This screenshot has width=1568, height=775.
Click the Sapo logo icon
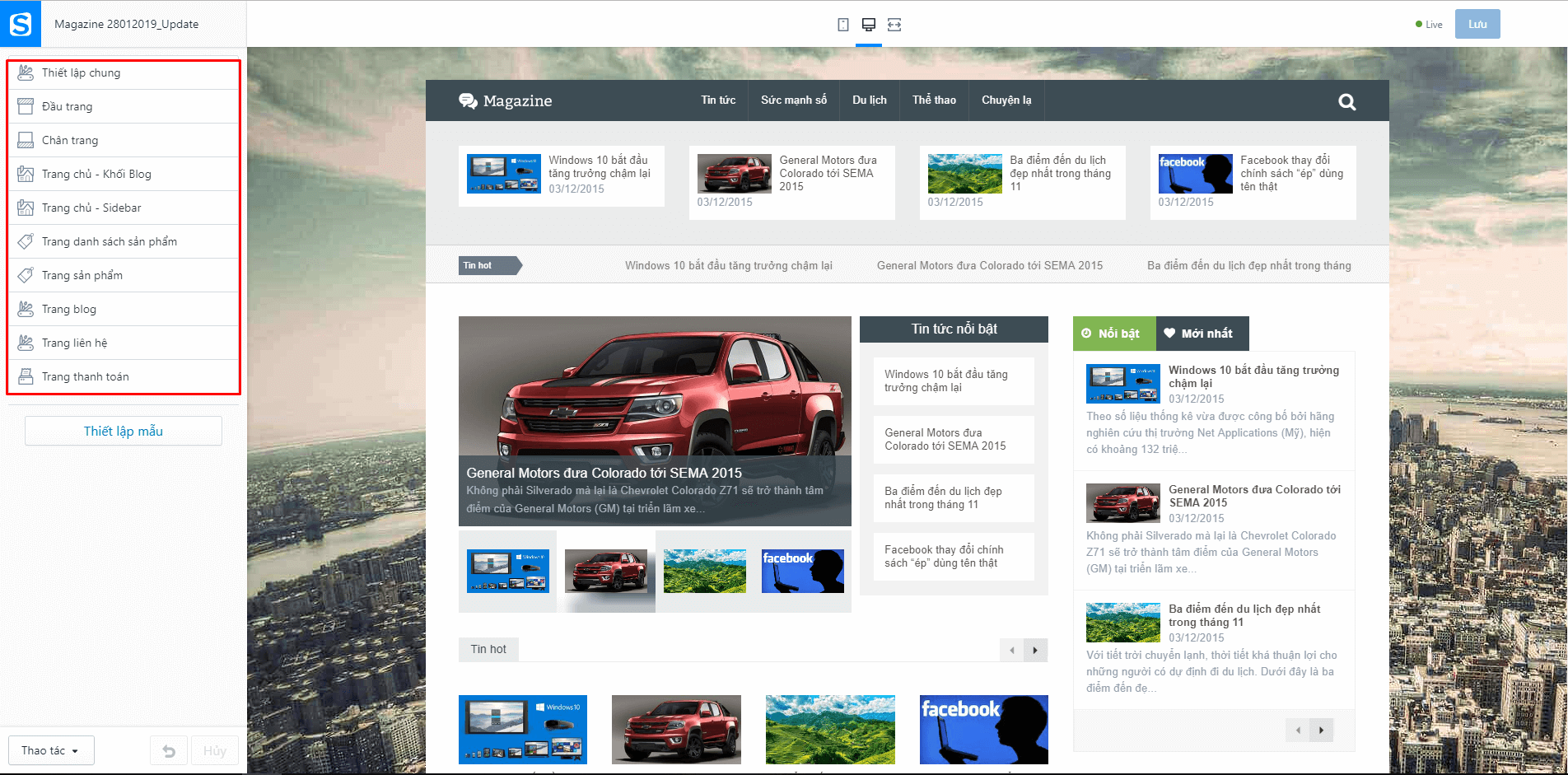tap(20, 24)
